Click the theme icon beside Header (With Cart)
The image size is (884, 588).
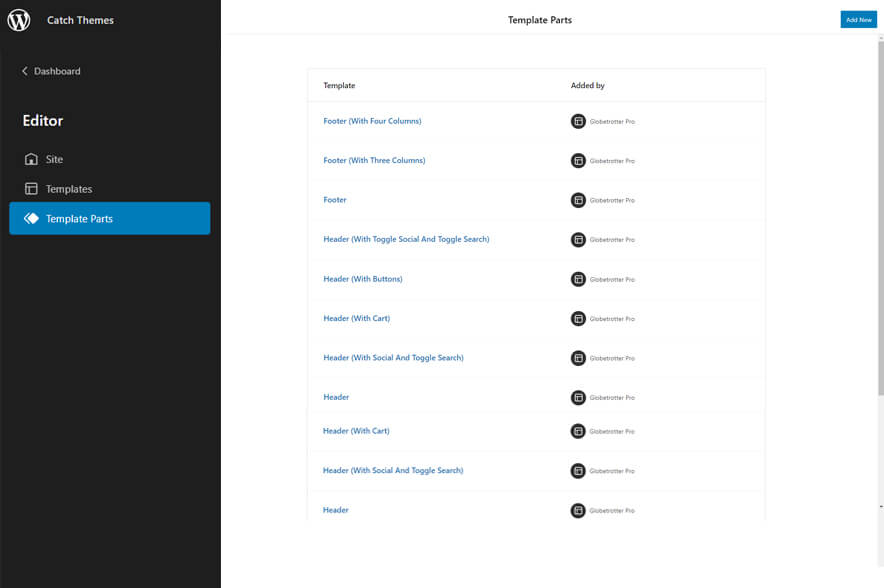[578, 318]
